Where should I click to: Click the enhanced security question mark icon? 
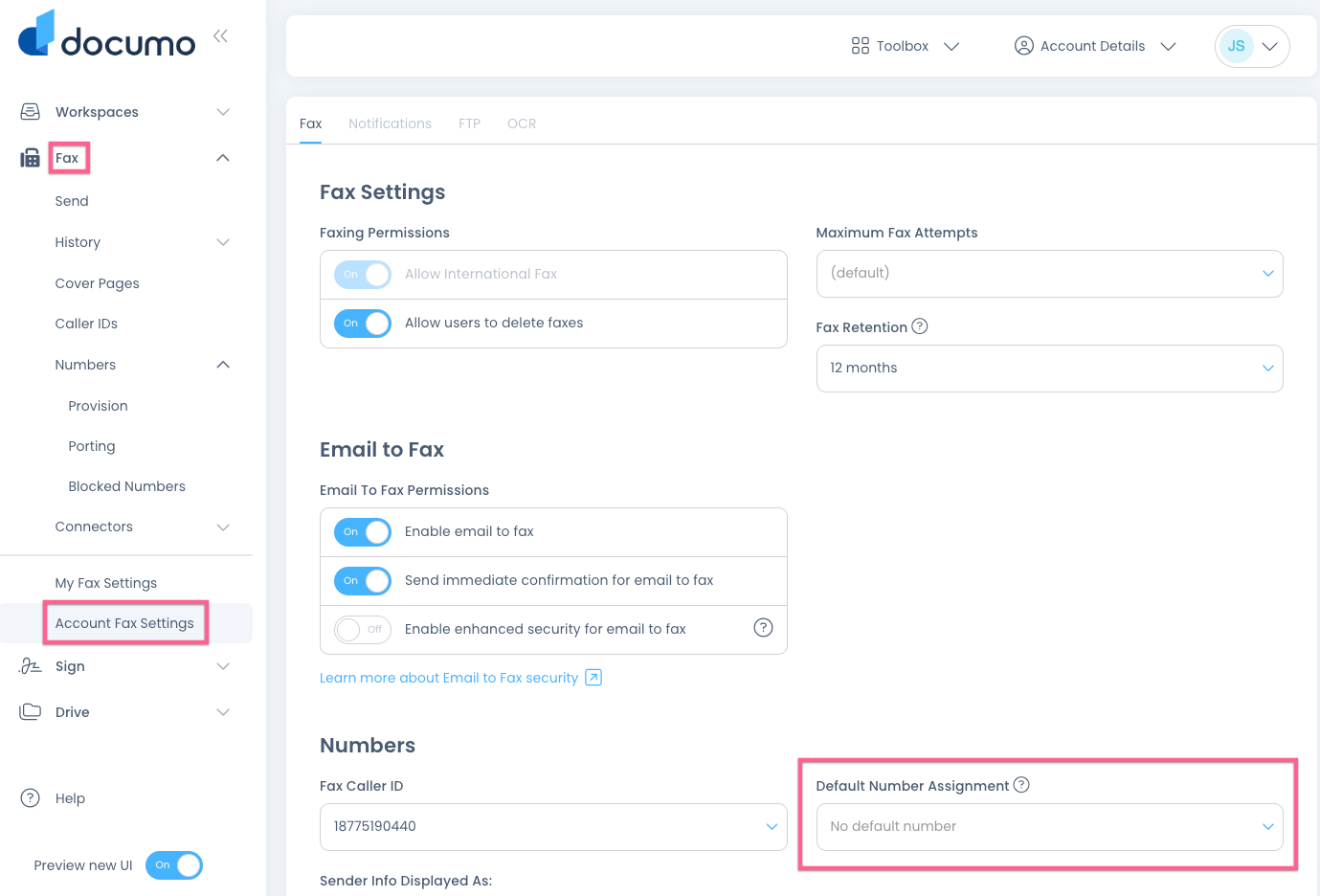pos(763,627)
